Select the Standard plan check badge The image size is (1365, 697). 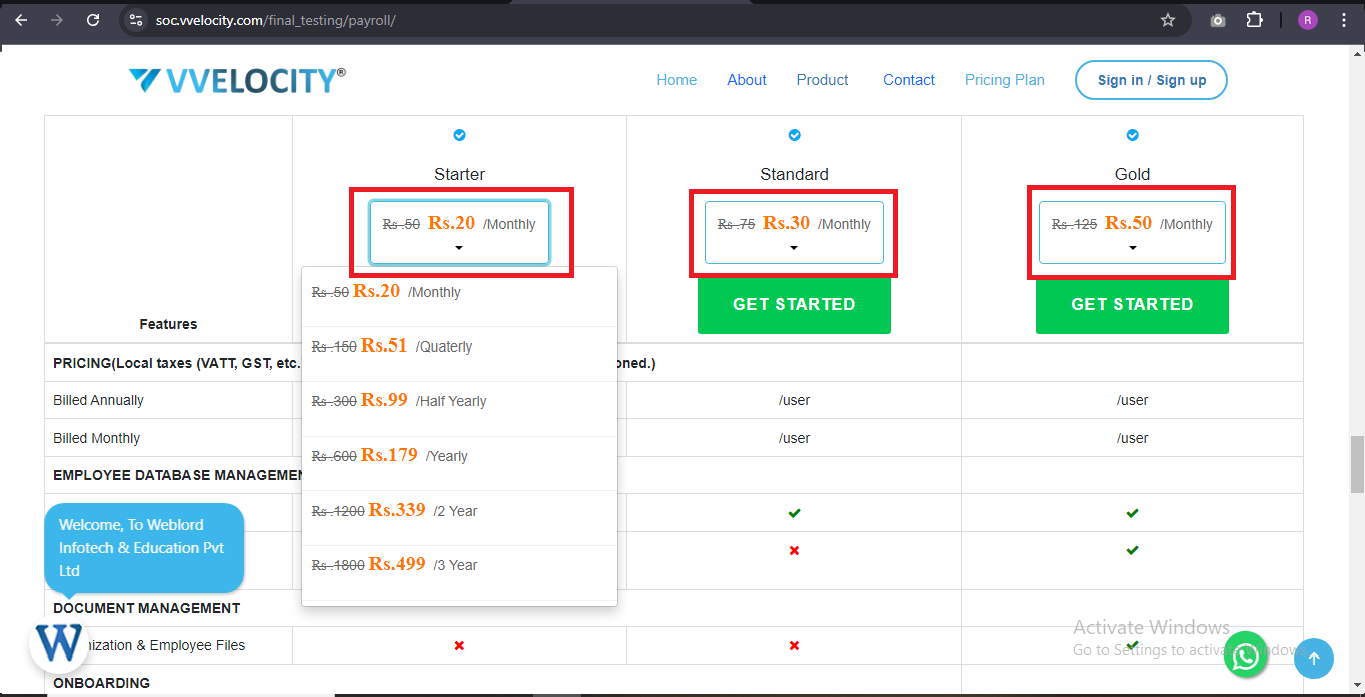[x=794, y=135]
